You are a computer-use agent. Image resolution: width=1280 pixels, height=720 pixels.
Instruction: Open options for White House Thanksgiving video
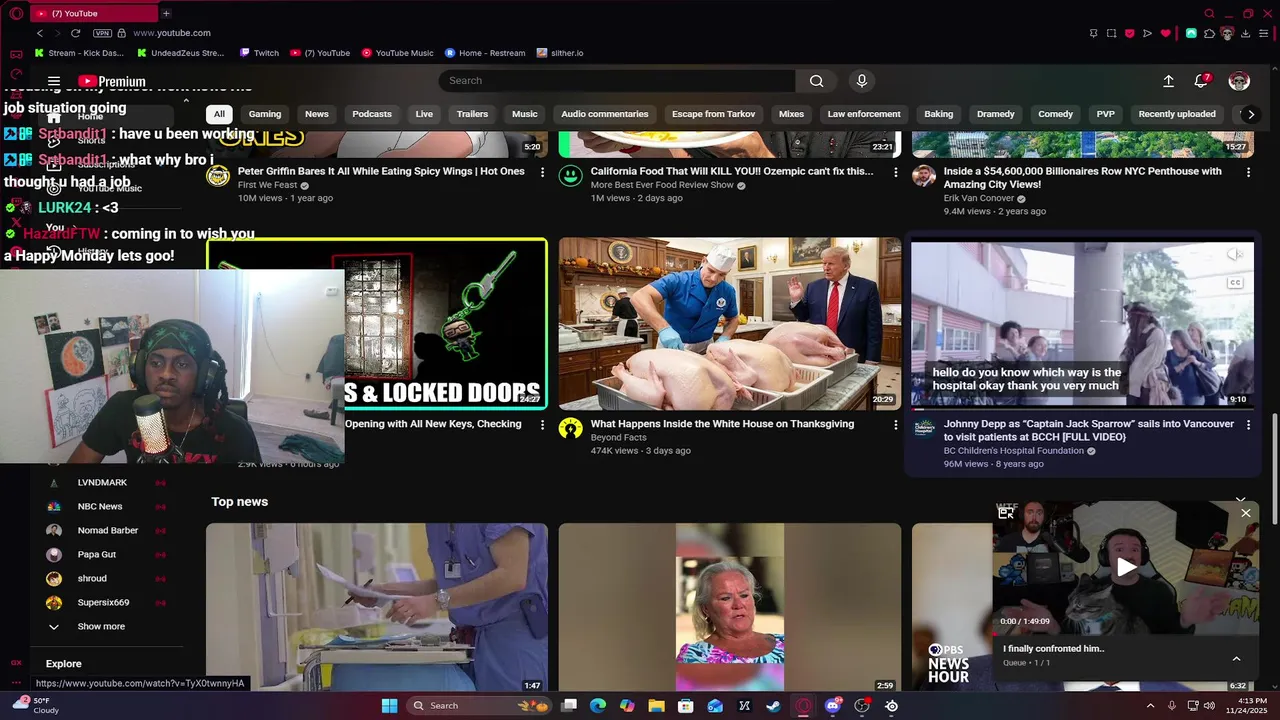[x=896, y=425]
